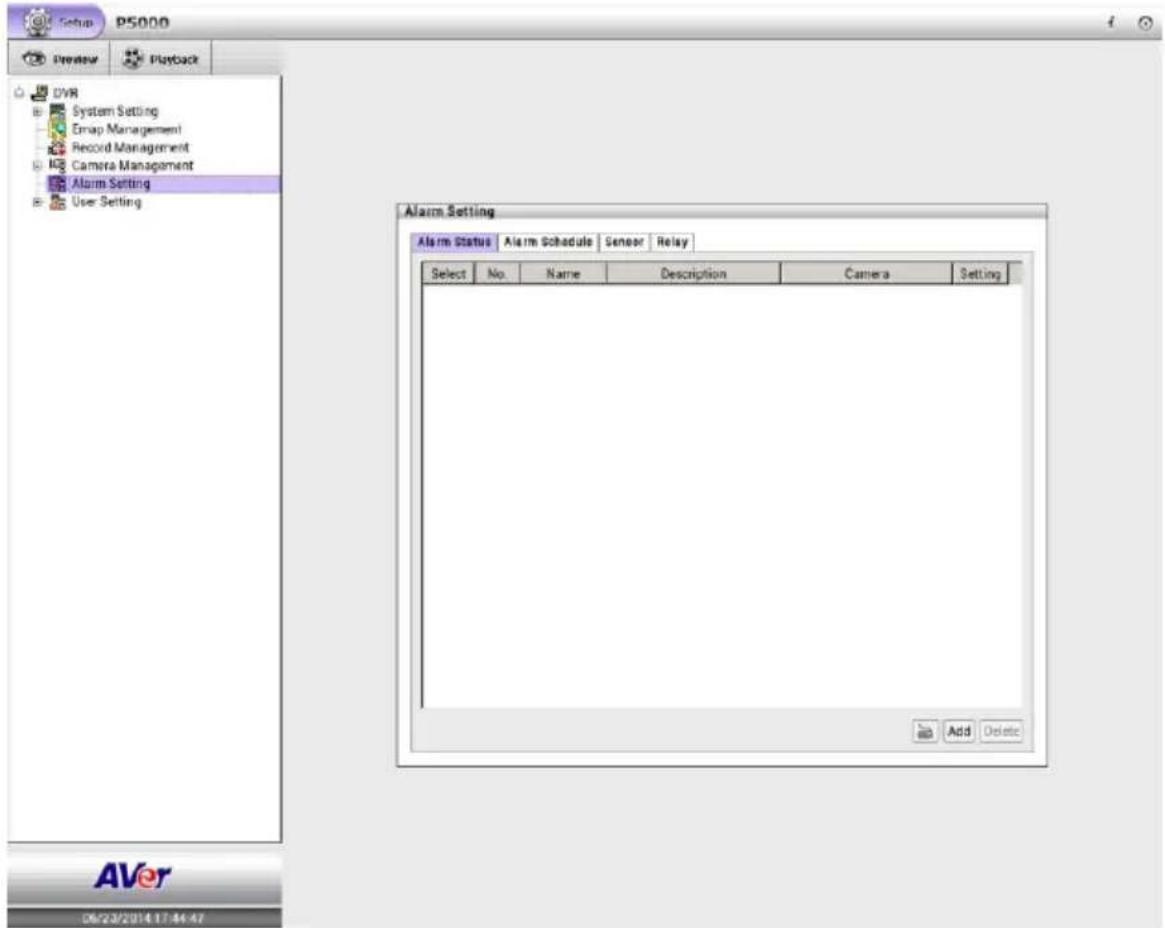Open the Relay tab
This screenshot has height=928, width=1165.
click(672, 242)
